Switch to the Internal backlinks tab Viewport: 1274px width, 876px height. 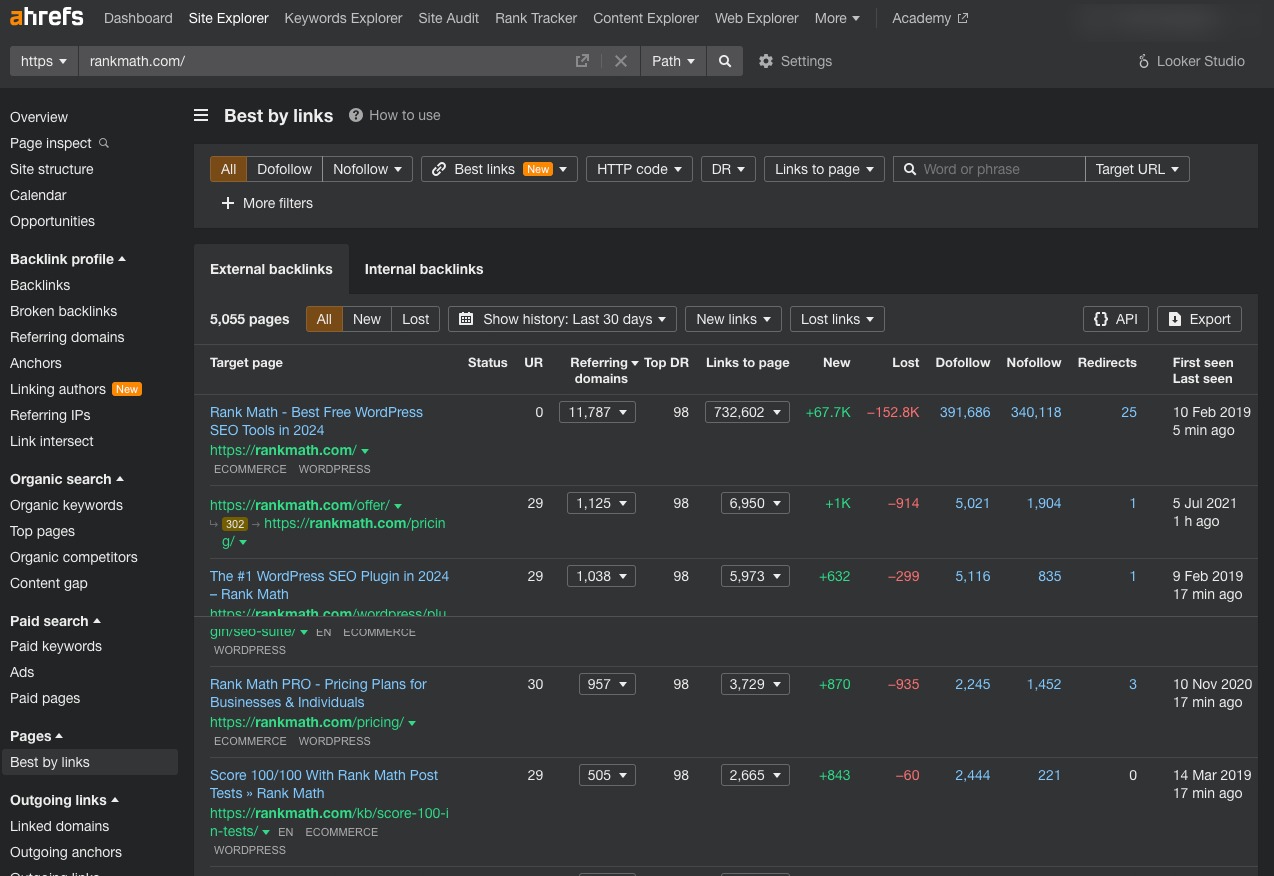click(x=423, y=269)
